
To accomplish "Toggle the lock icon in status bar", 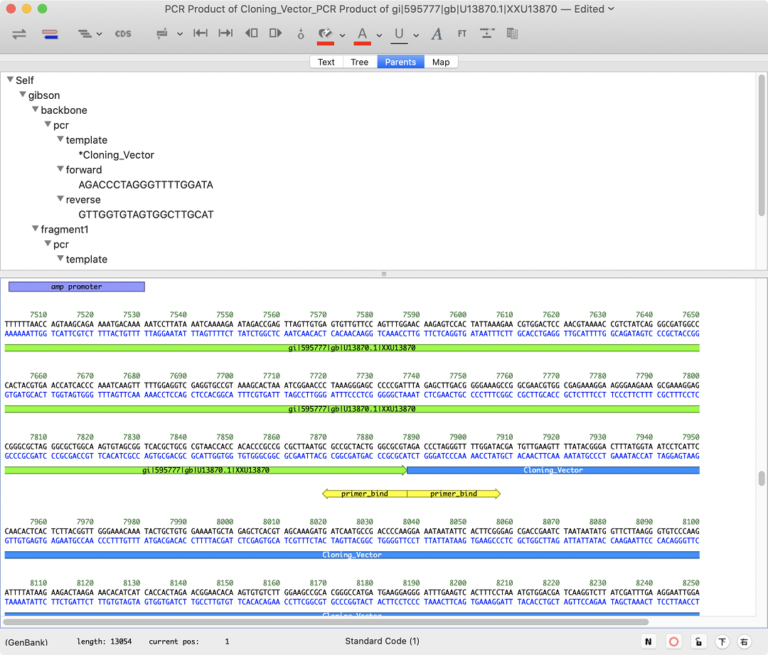I will 698,641.
